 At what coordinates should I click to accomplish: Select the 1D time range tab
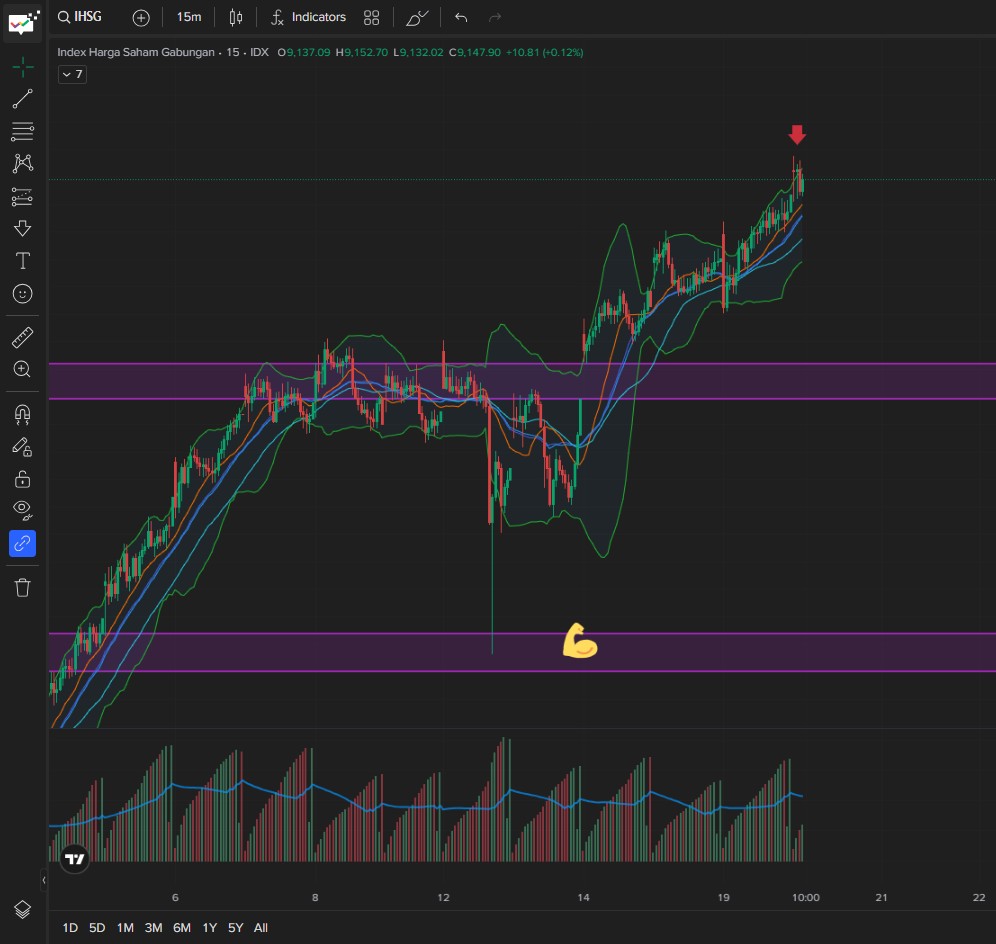[70, 928]
